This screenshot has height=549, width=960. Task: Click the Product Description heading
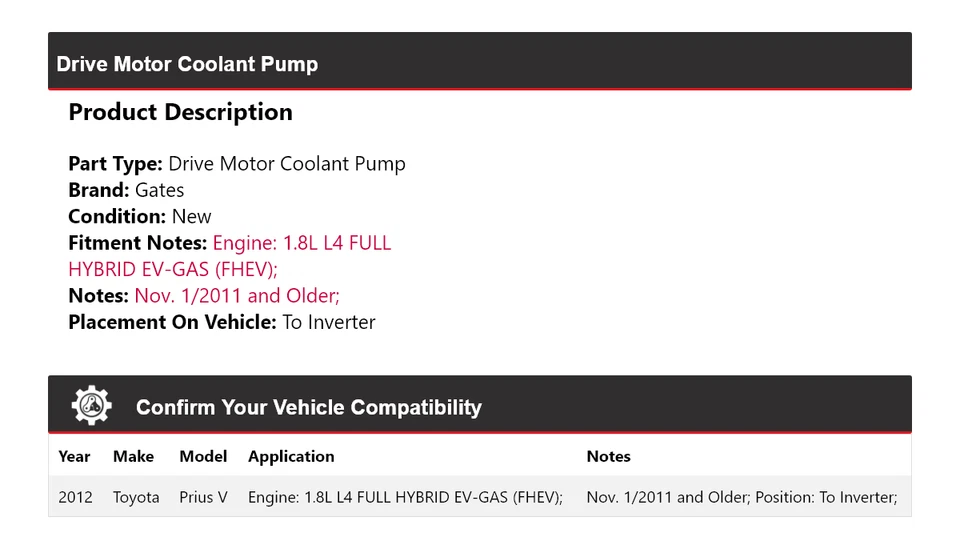(180, 112)
